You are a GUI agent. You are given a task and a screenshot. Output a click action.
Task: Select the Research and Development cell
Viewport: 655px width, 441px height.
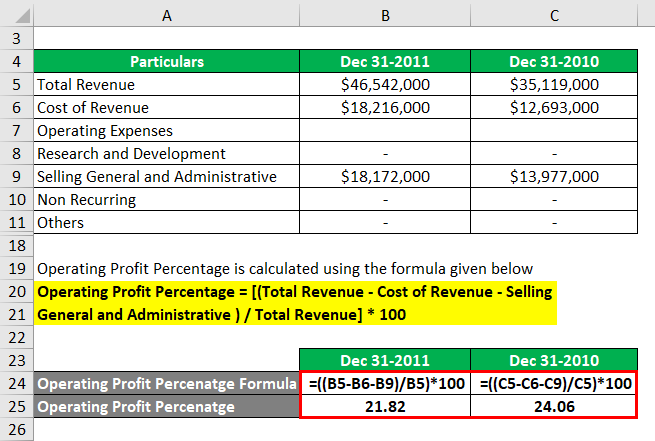[x=167, y=153]
